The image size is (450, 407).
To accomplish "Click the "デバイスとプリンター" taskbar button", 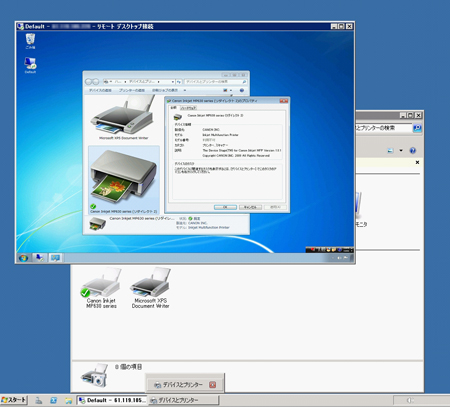I will click(183, 400).
